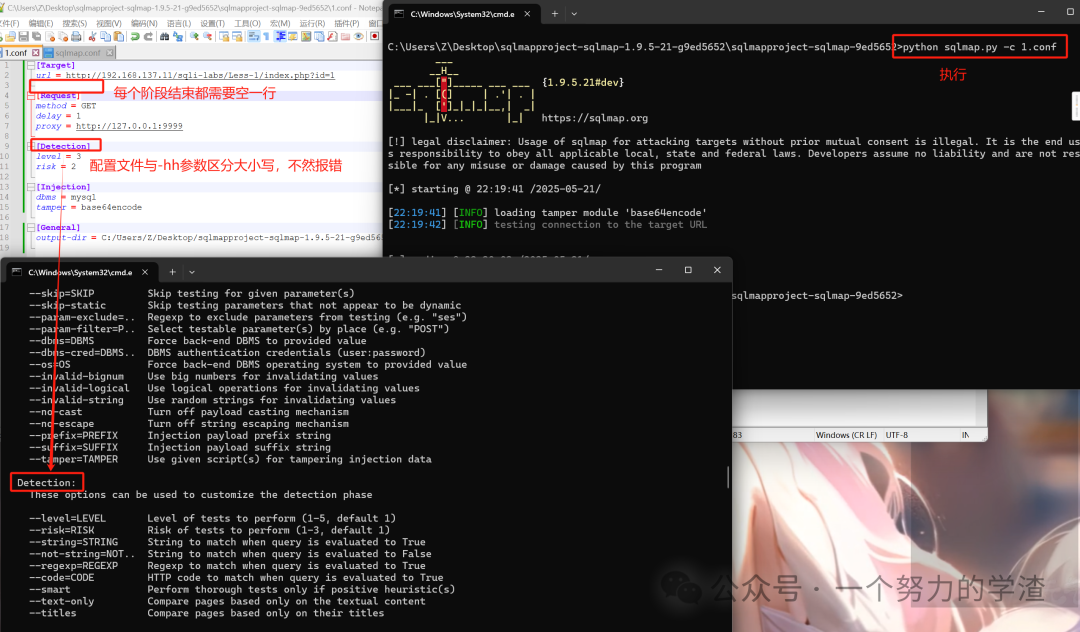The height and width of the screenshot is (632, 1080).
Task: Collapse the [Target] section fold marker
Action: [x=31, y=65]
